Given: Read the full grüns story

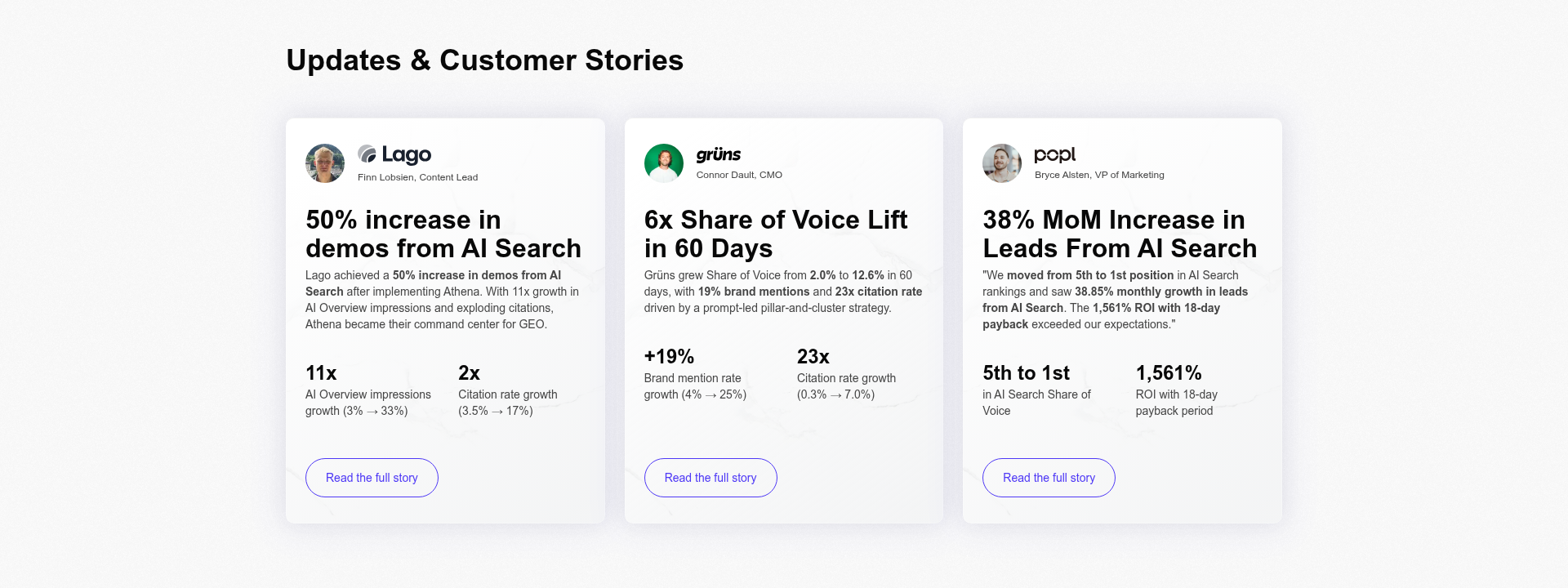Looking at the screenshot, I should pos(710,478).
